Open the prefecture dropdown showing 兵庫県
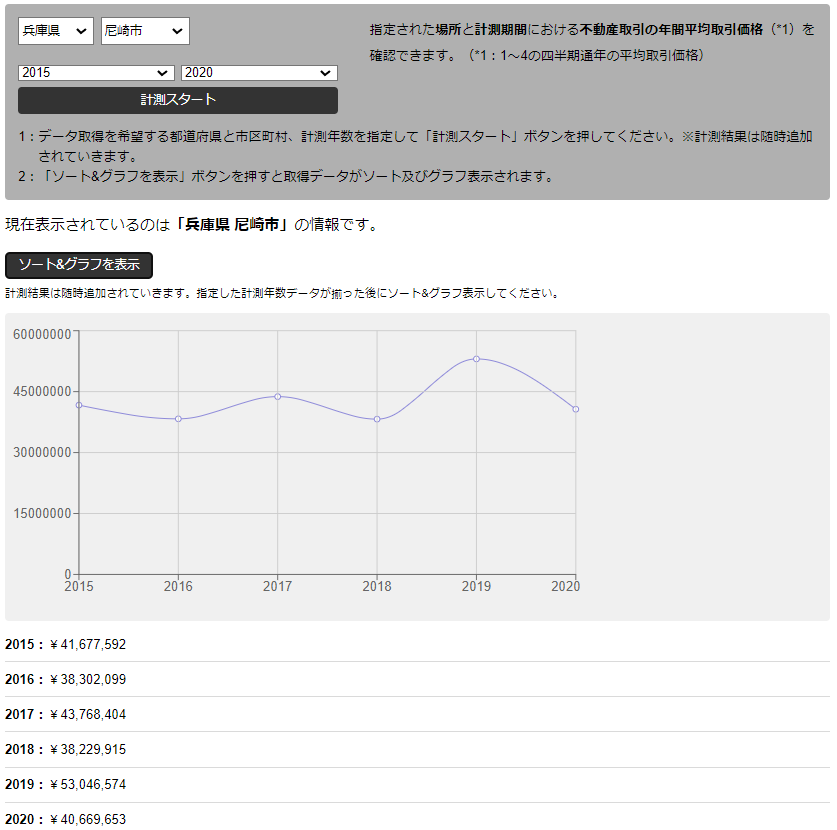The height and width of the screenshot is (830, 837). 55,31
